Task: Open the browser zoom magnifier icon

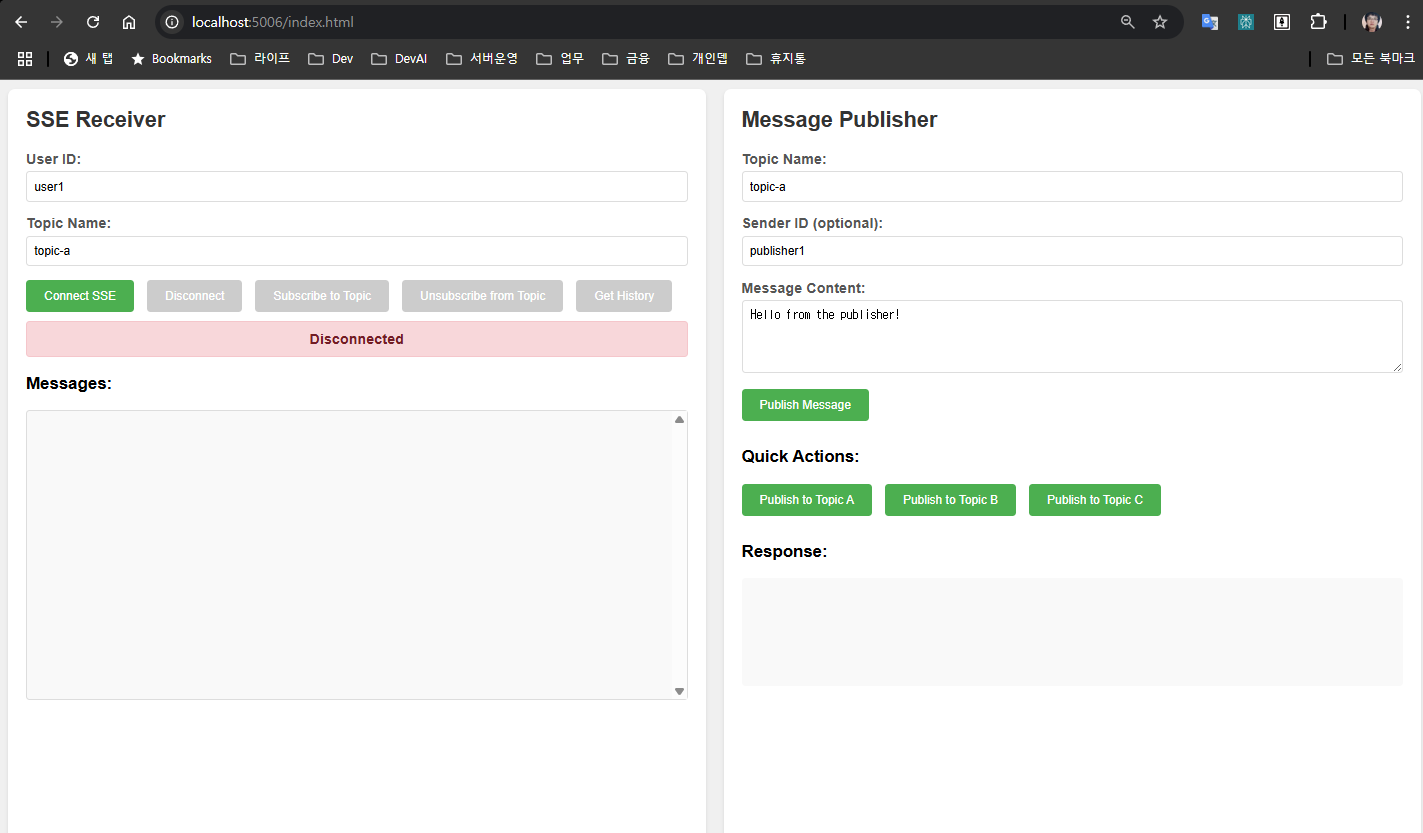Action: (x=1127, y=22)
